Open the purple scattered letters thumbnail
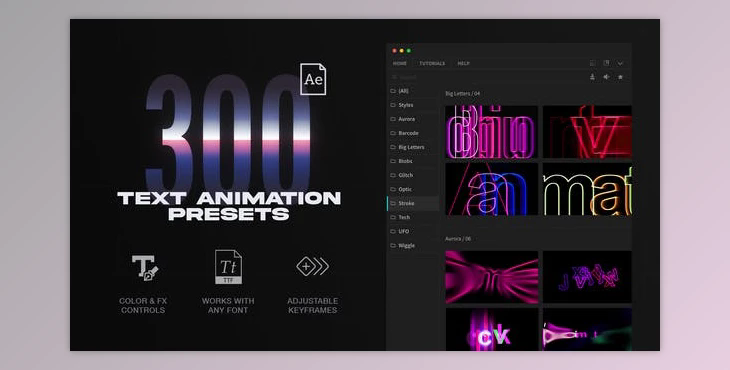Viewport: 730px width, 370px height. [587, 277]
